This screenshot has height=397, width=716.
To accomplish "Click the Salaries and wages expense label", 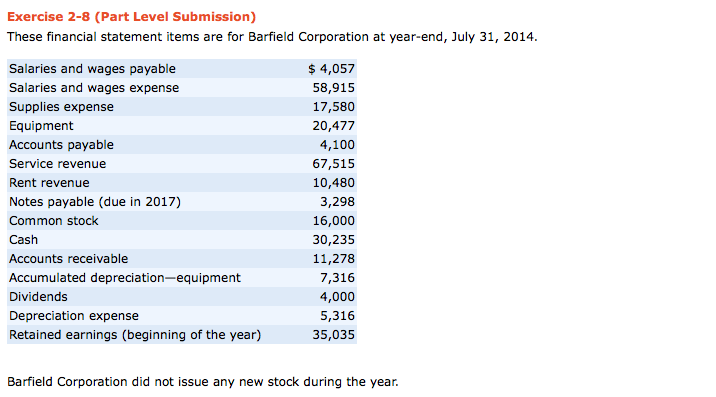I will pos(94,88).
